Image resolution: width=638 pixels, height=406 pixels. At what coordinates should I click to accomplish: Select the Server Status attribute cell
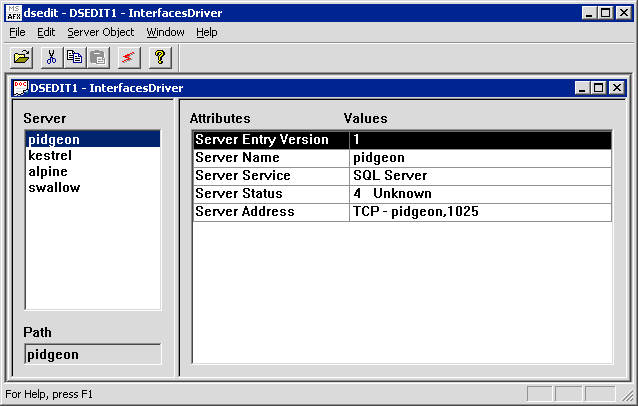(x=271, y=194)
